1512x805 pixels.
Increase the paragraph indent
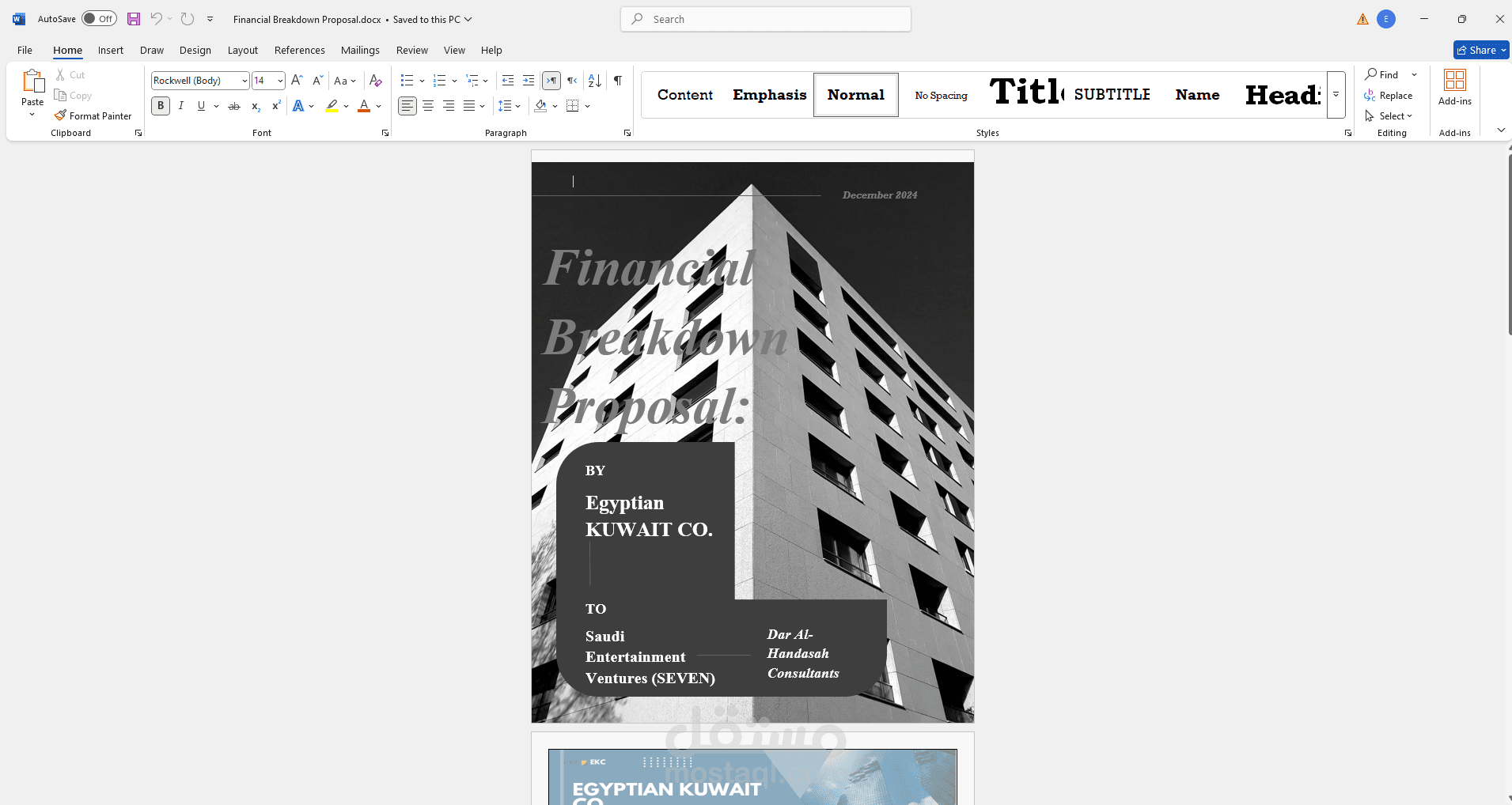click(529, 80)
